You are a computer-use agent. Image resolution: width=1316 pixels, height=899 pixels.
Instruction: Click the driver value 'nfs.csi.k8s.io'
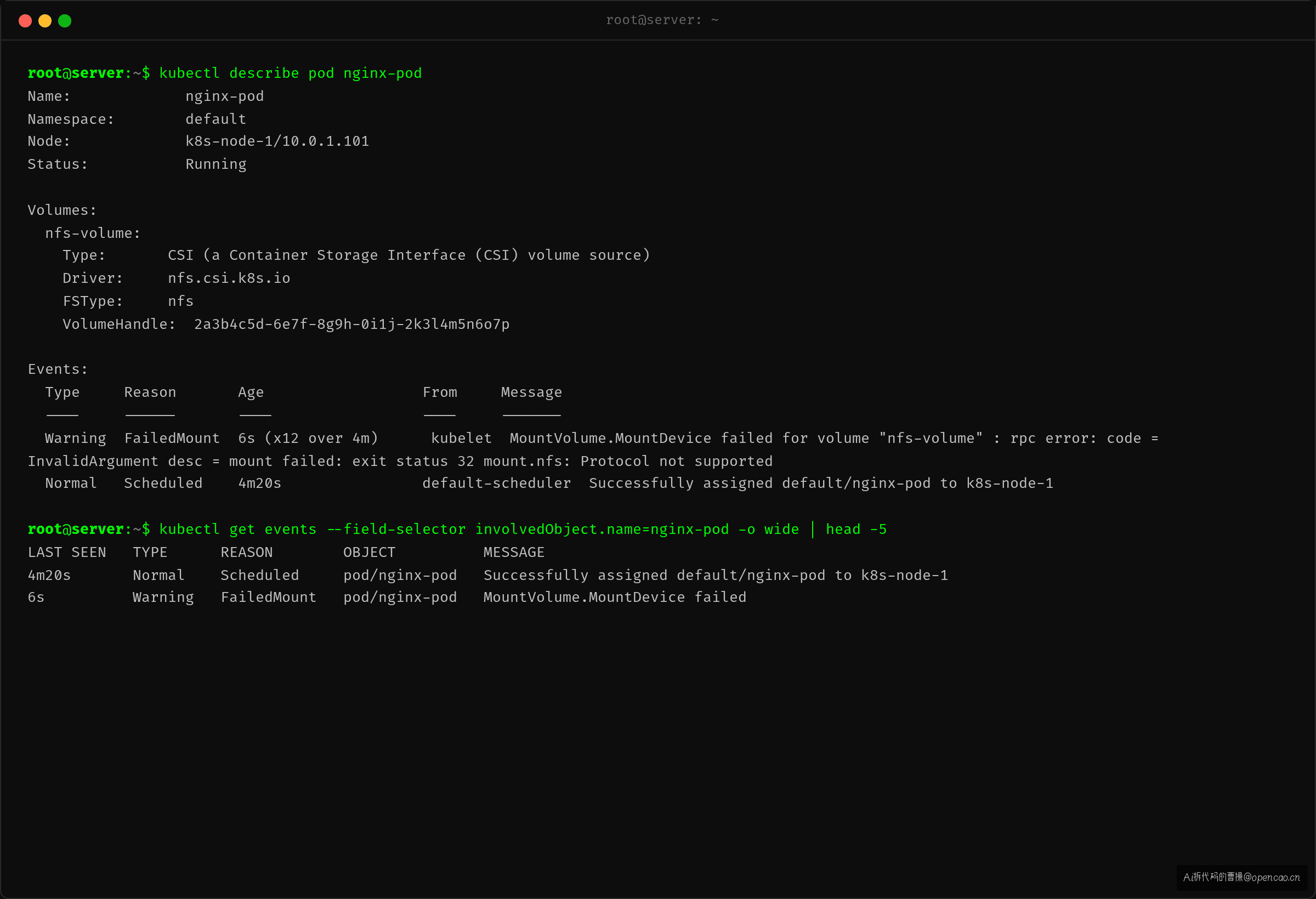coord(229,278)
